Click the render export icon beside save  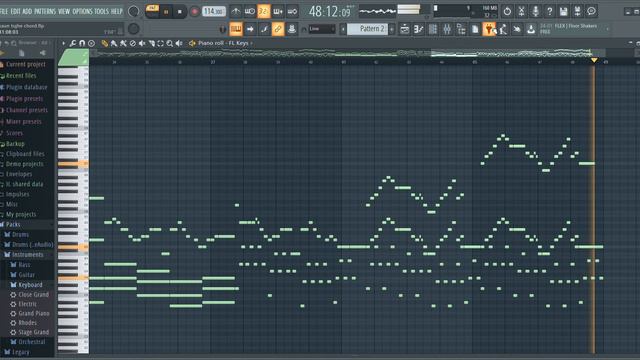[x=577, y=11]
